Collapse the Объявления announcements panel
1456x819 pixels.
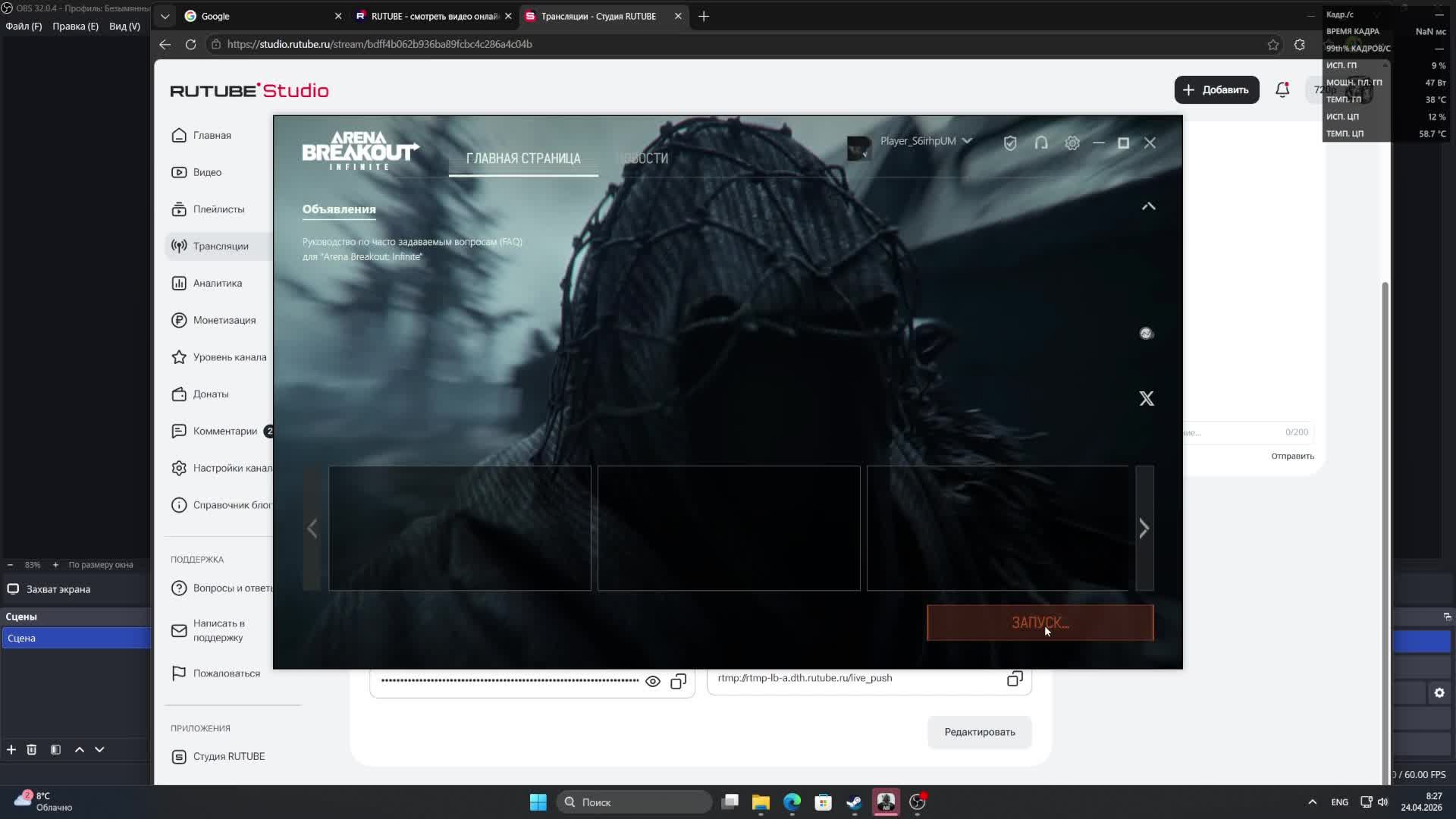pos(1149,206)
